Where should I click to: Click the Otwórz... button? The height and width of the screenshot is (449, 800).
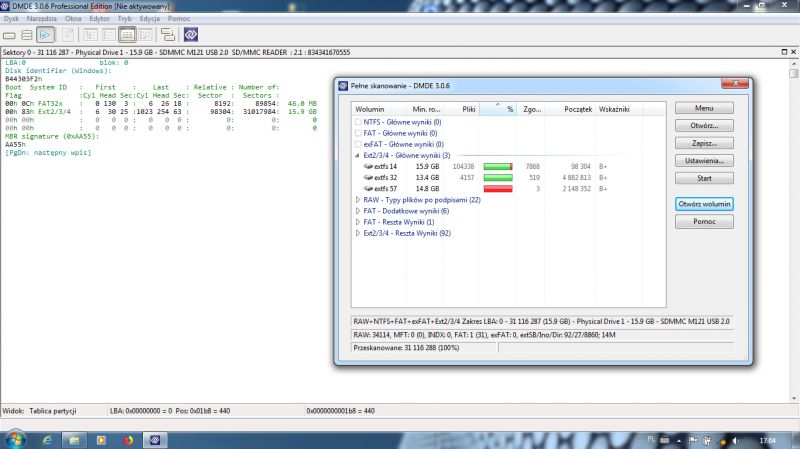click(704, 126)
